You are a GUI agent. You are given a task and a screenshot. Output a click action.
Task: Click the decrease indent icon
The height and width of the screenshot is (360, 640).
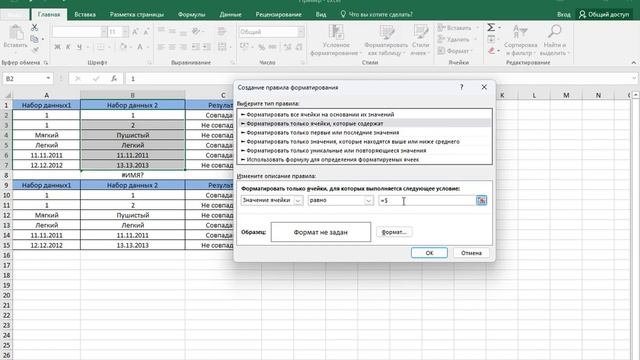[196, 47]
